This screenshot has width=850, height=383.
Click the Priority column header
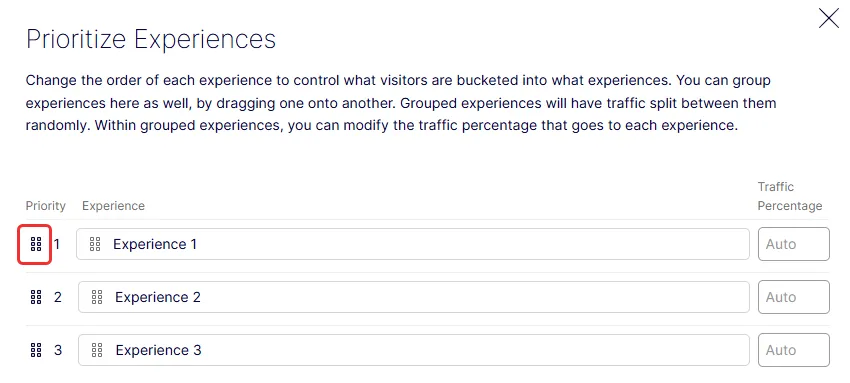tap(46, 206)
